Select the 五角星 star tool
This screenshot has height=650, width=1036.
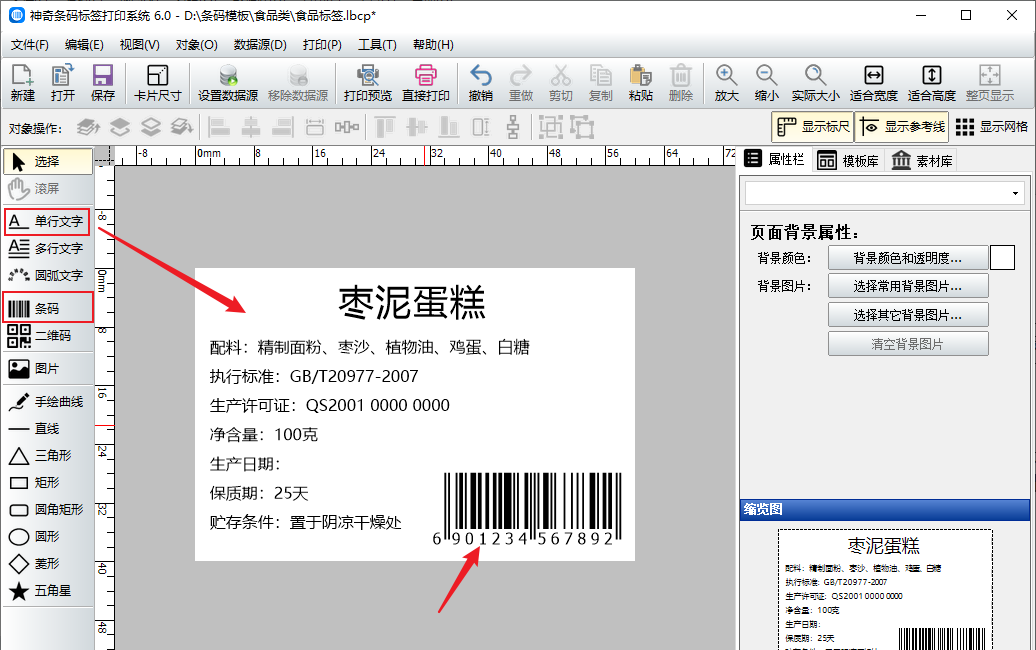47,591
